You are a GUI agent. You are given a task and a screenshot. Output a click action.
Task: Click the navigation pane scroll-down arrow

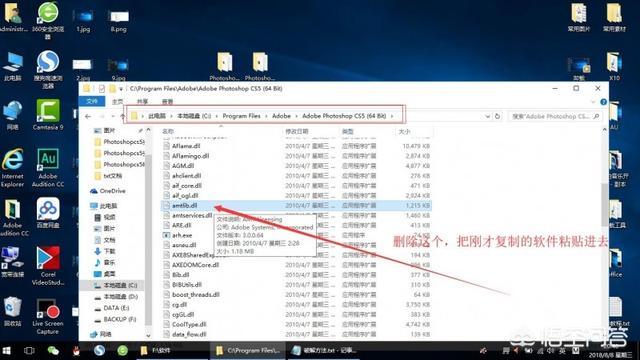[148, 336]
